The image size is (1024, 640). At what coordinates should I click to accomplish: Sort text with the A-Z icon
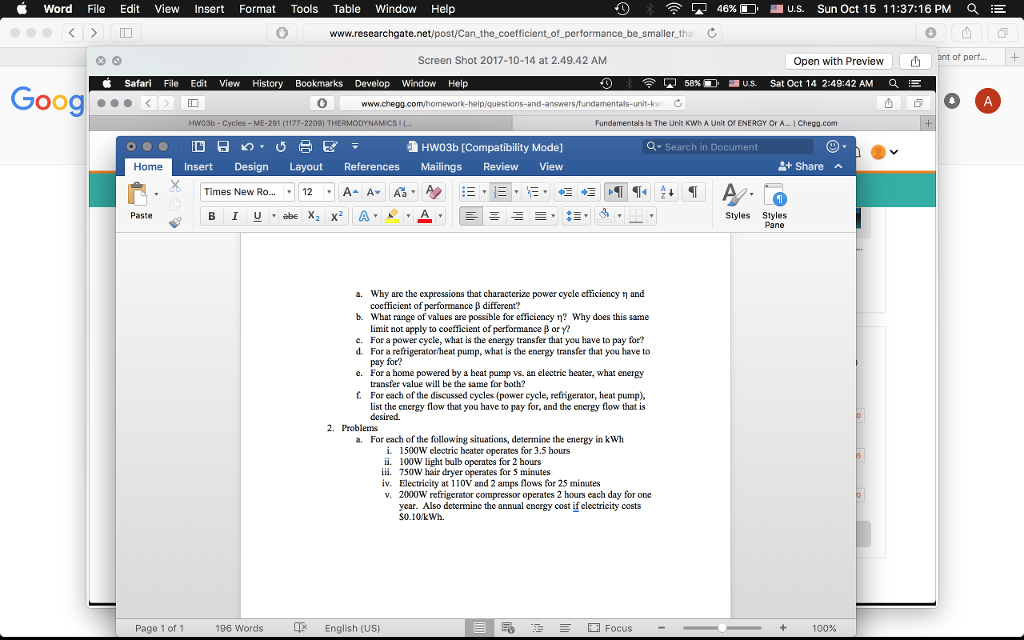point(665,192)
